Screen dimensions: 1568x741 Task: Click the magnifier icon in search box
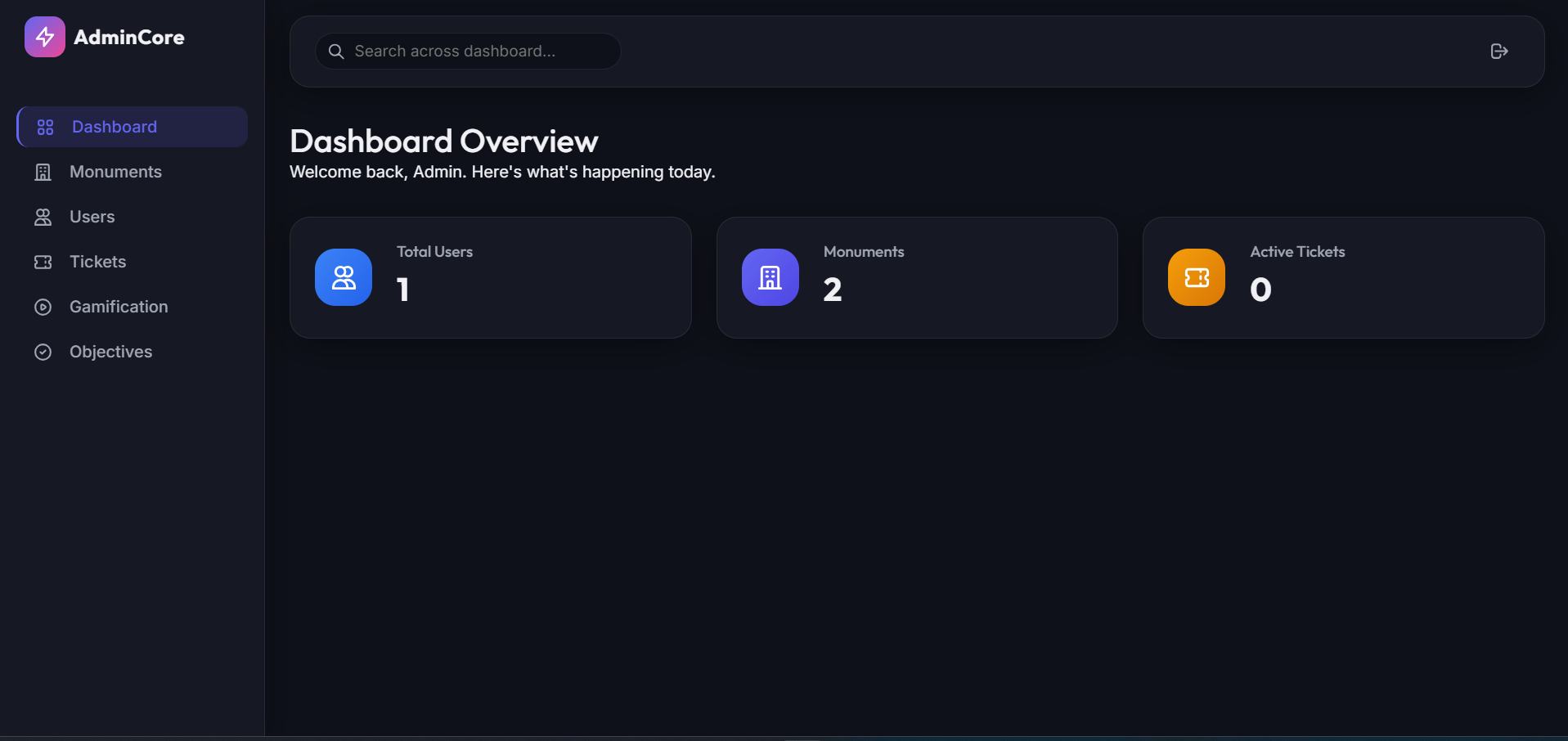(x=336, y=52)
